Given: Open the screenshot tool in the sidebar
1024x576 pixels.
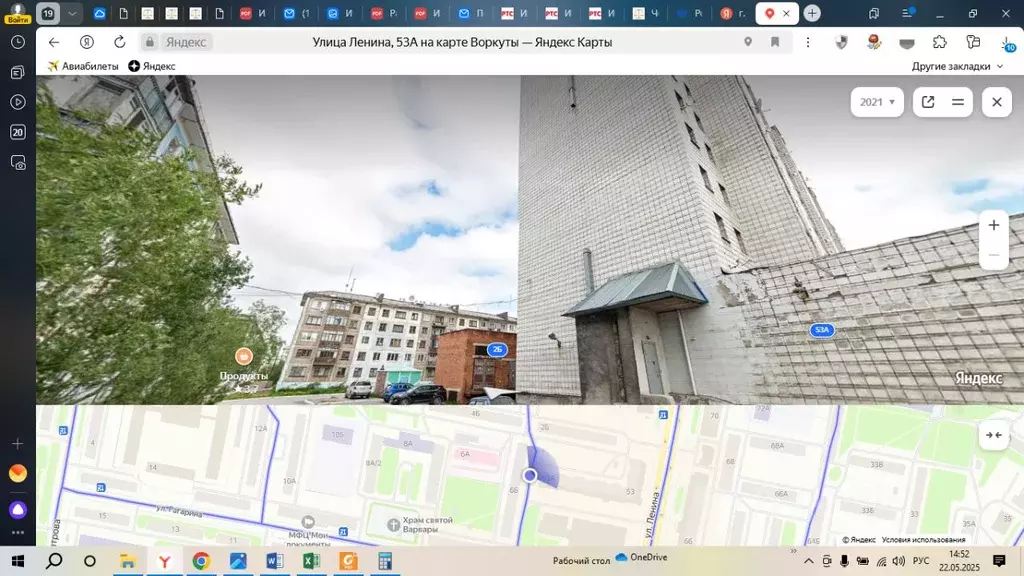Looking at the screenshot, I should 18,162.
